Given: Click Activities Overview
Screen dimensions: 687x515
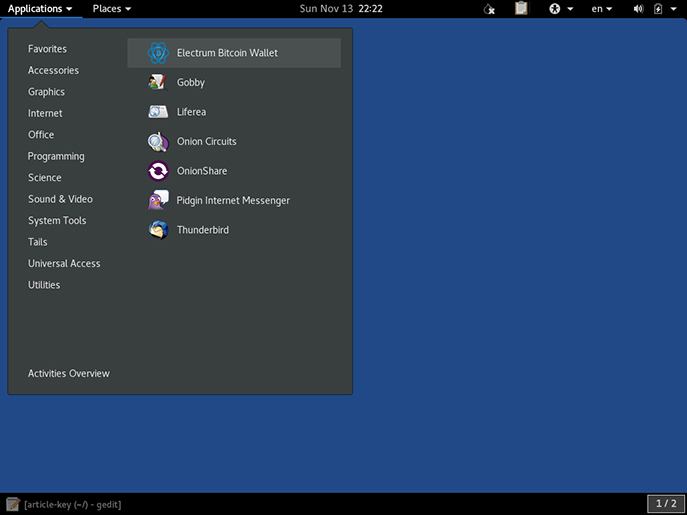Looking at the screenshot, I should 69,373.
